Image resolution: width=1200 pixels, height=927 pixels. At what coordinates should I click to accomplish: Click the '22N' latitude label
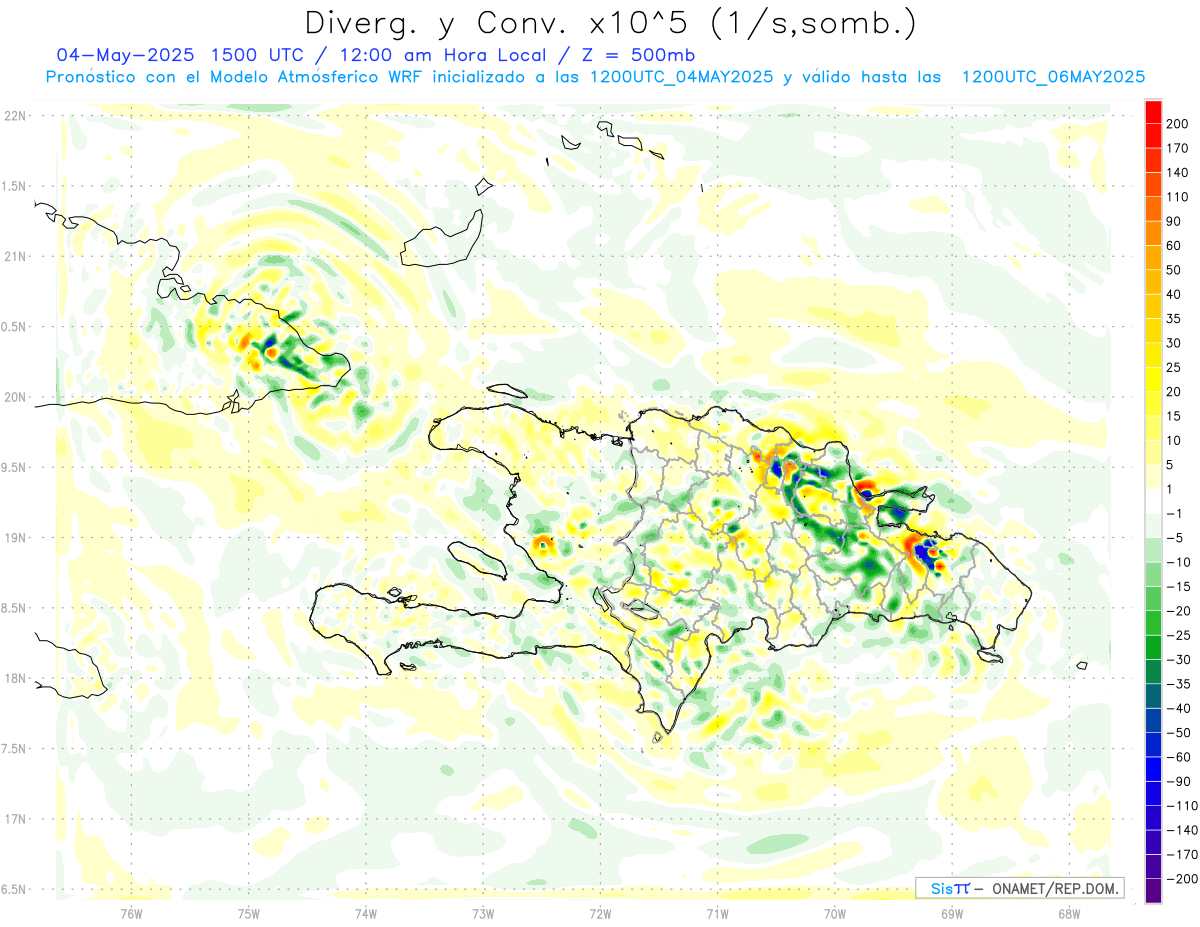tap(14, 116)
